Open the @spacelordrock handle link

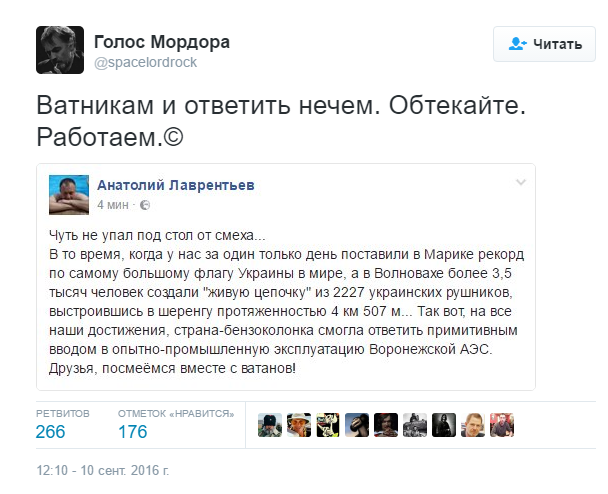tap(145, 62)
